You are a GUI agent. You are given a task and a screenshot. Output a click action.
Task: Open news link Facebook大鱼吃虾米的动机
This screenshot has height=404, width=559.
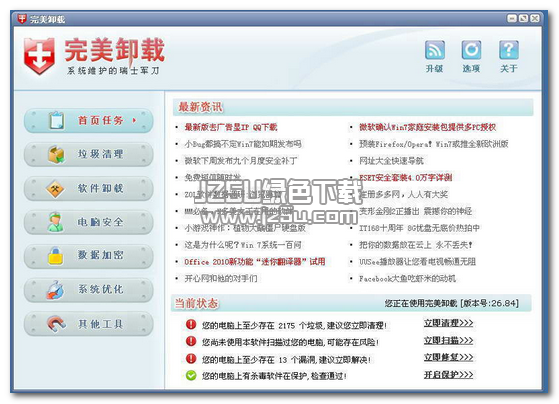click(x=407, y=278)
